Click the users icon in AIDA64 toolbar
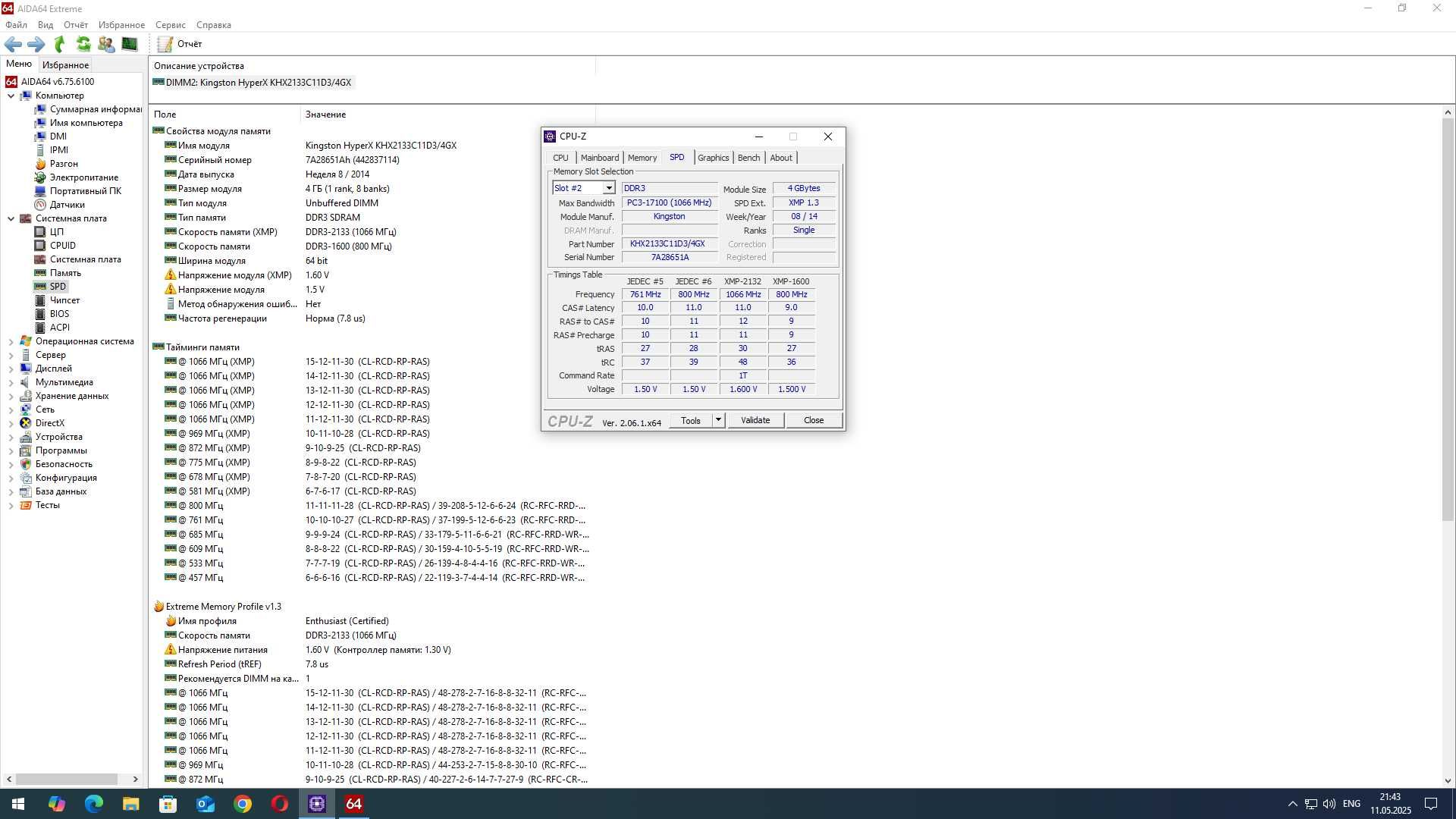Screen dimensions: 1456x819 pos(106,44)
